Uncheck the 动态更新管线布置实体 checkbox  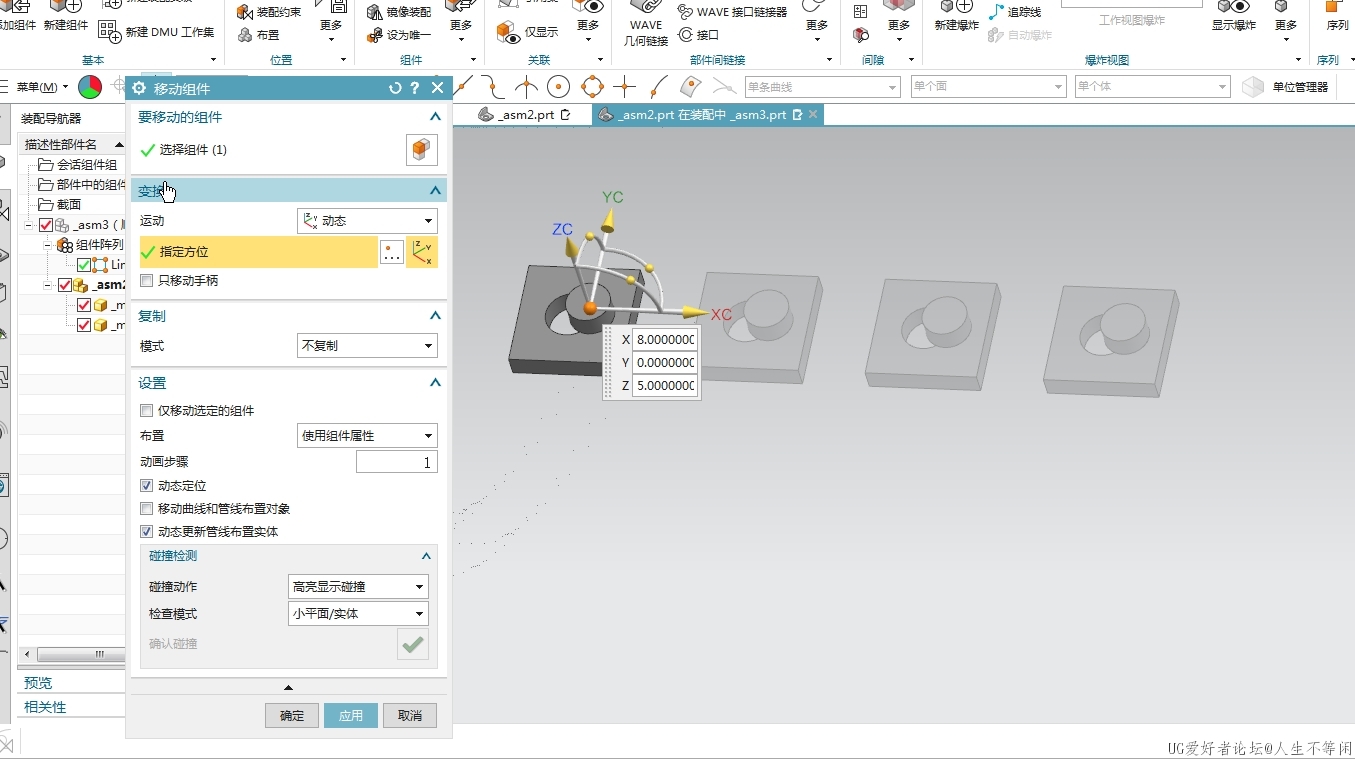pyautogui.click(x=147, y=532)
